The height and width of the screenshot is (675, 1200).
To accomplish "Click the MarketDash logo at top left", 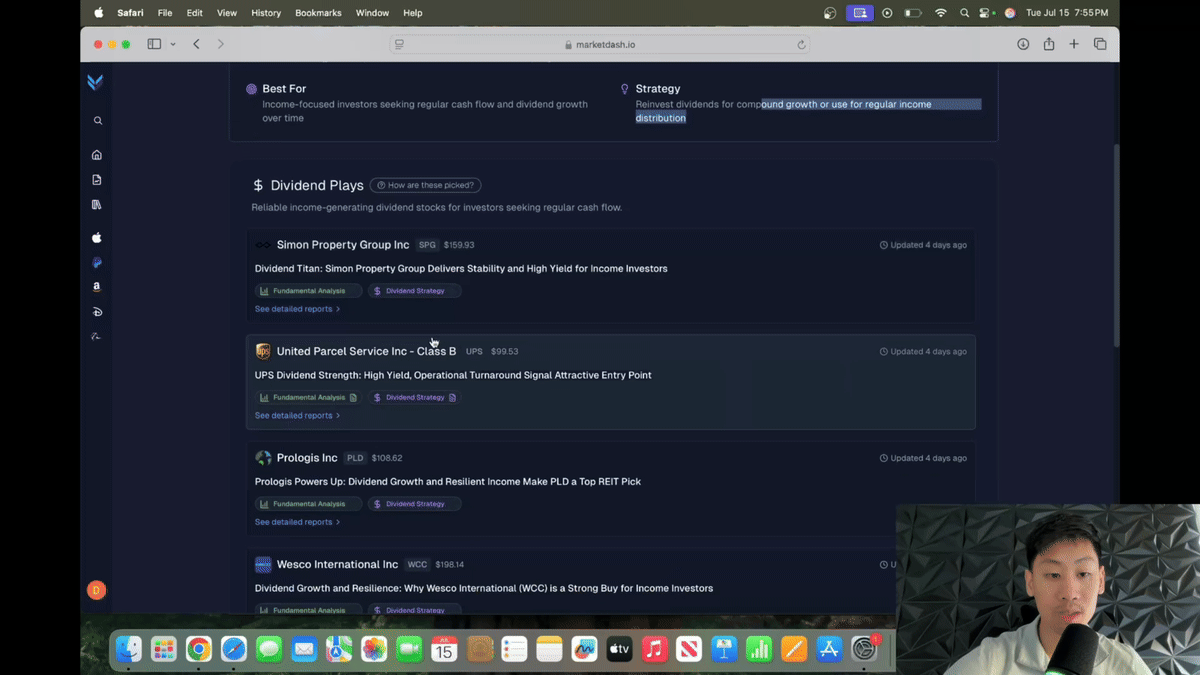I will 96,82.
